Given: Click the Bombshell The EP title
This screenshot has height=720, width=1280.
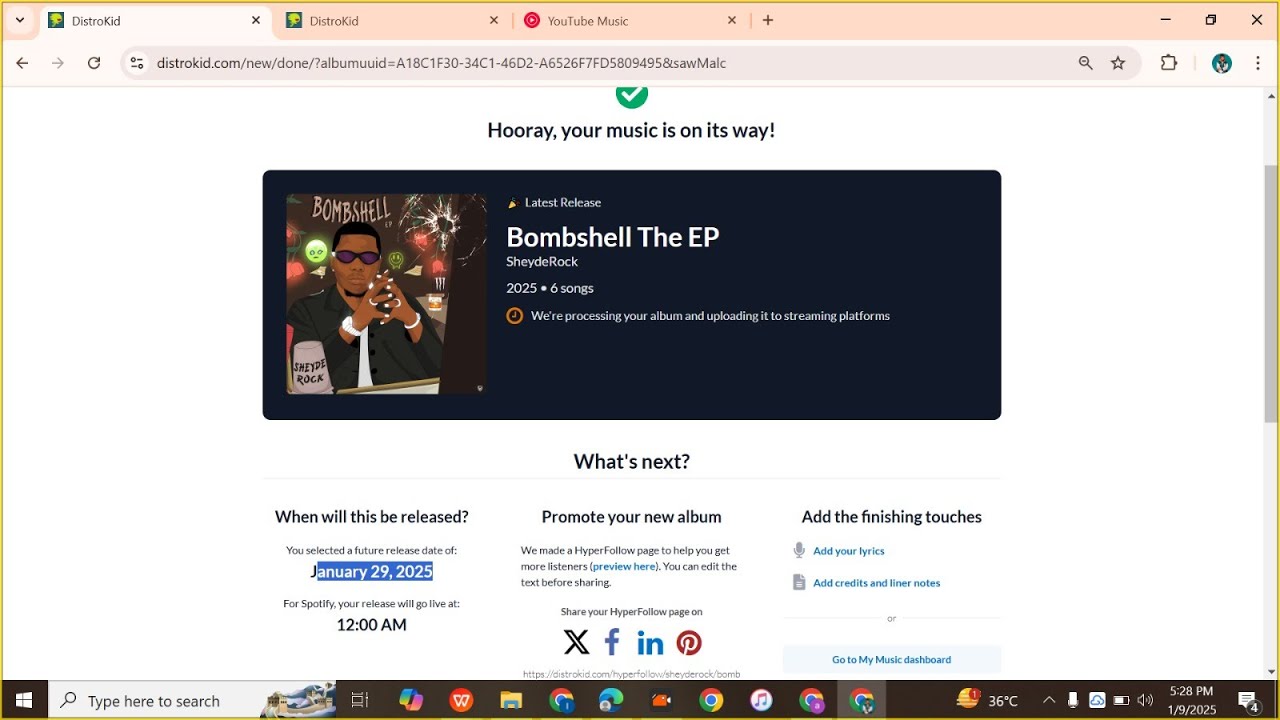Looking at the screenshot, I should click(x=612, y=237).
